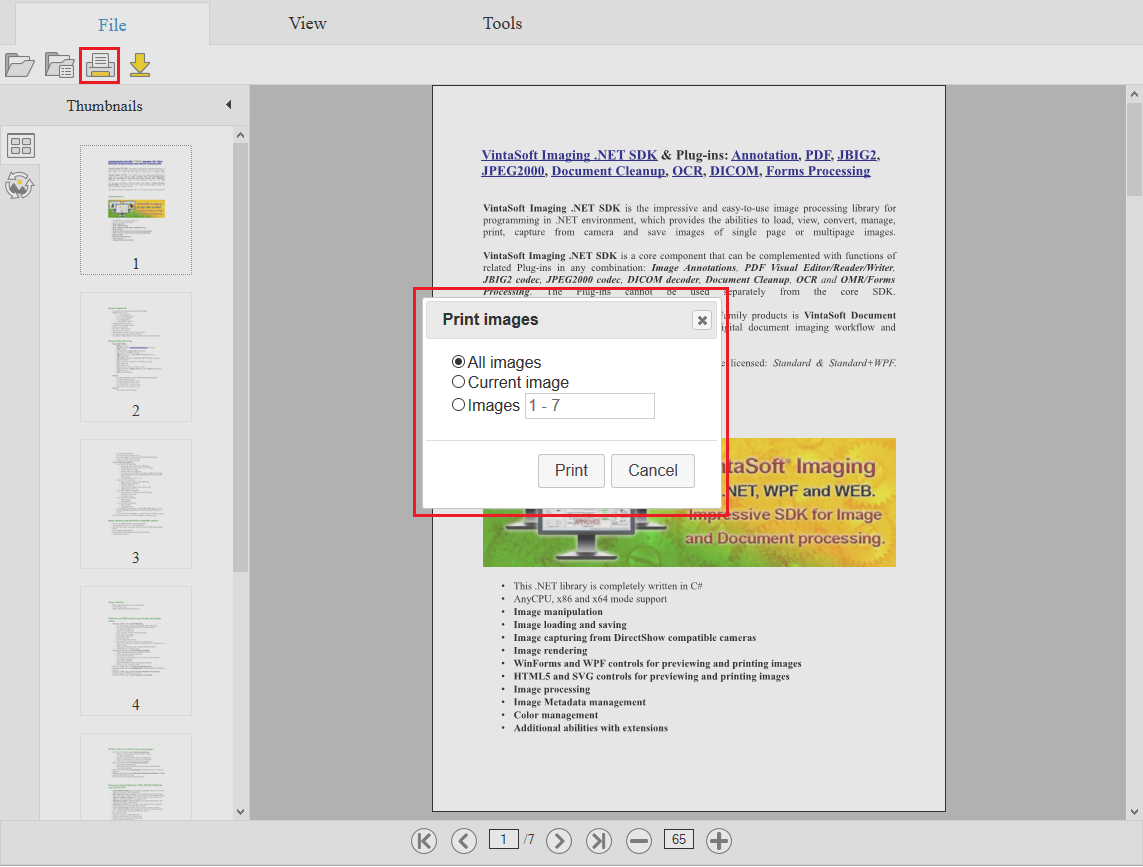
Task: Switch to the View tab
Action: [307, 23]
